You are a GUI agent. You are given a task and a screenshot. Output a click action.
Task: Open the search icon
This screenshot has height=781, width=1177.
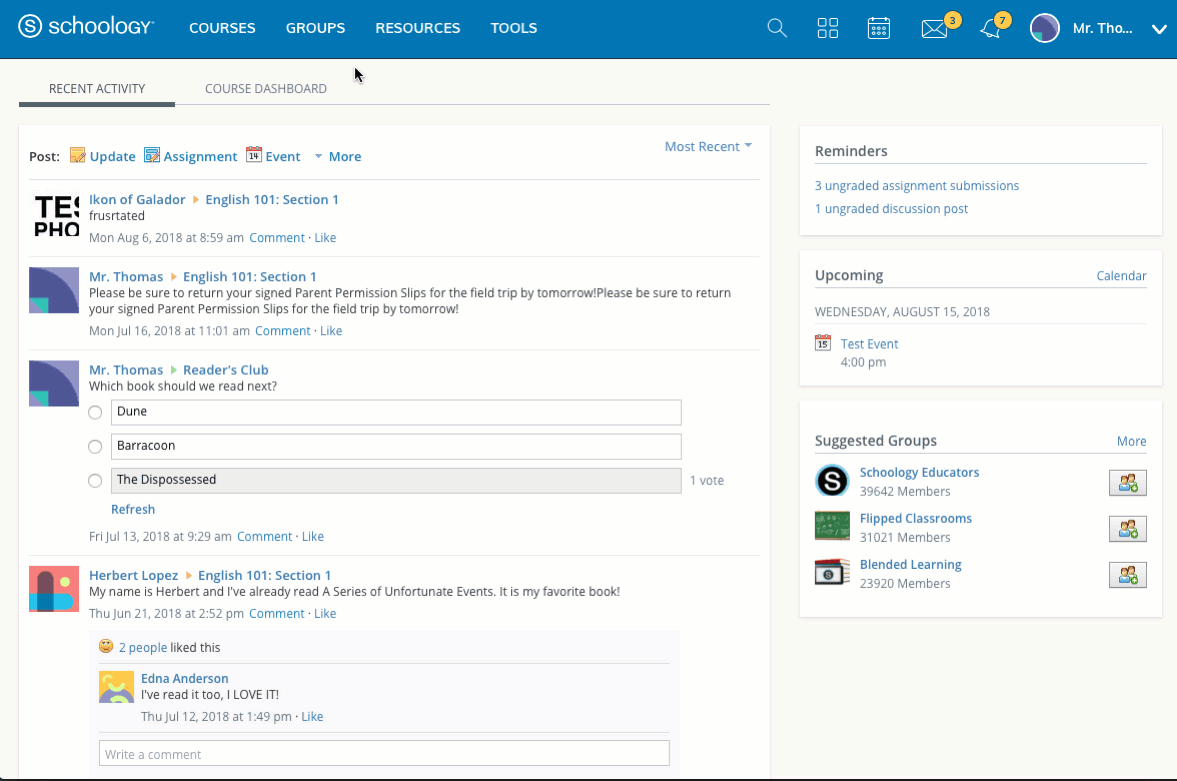coord(777,28)
